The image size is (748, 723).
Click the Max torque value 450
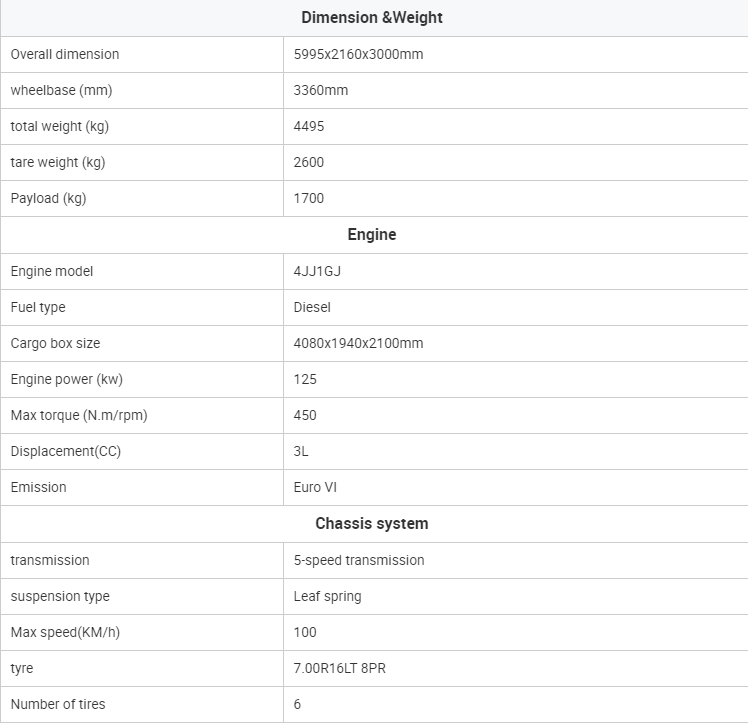(x=305, y=415)
